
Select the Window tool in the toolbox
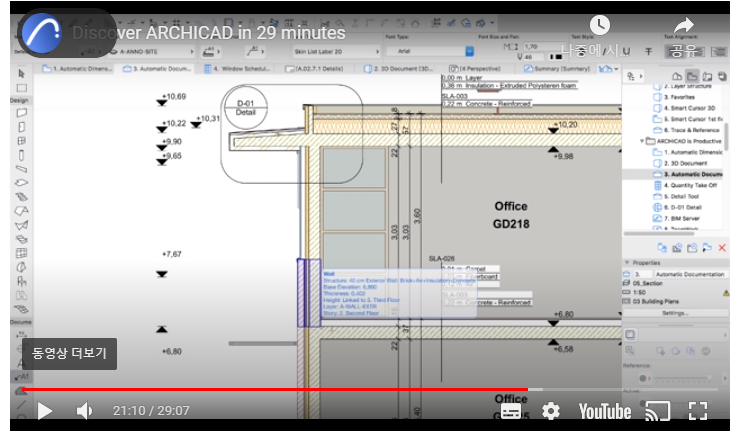click(x=22, y=141)
